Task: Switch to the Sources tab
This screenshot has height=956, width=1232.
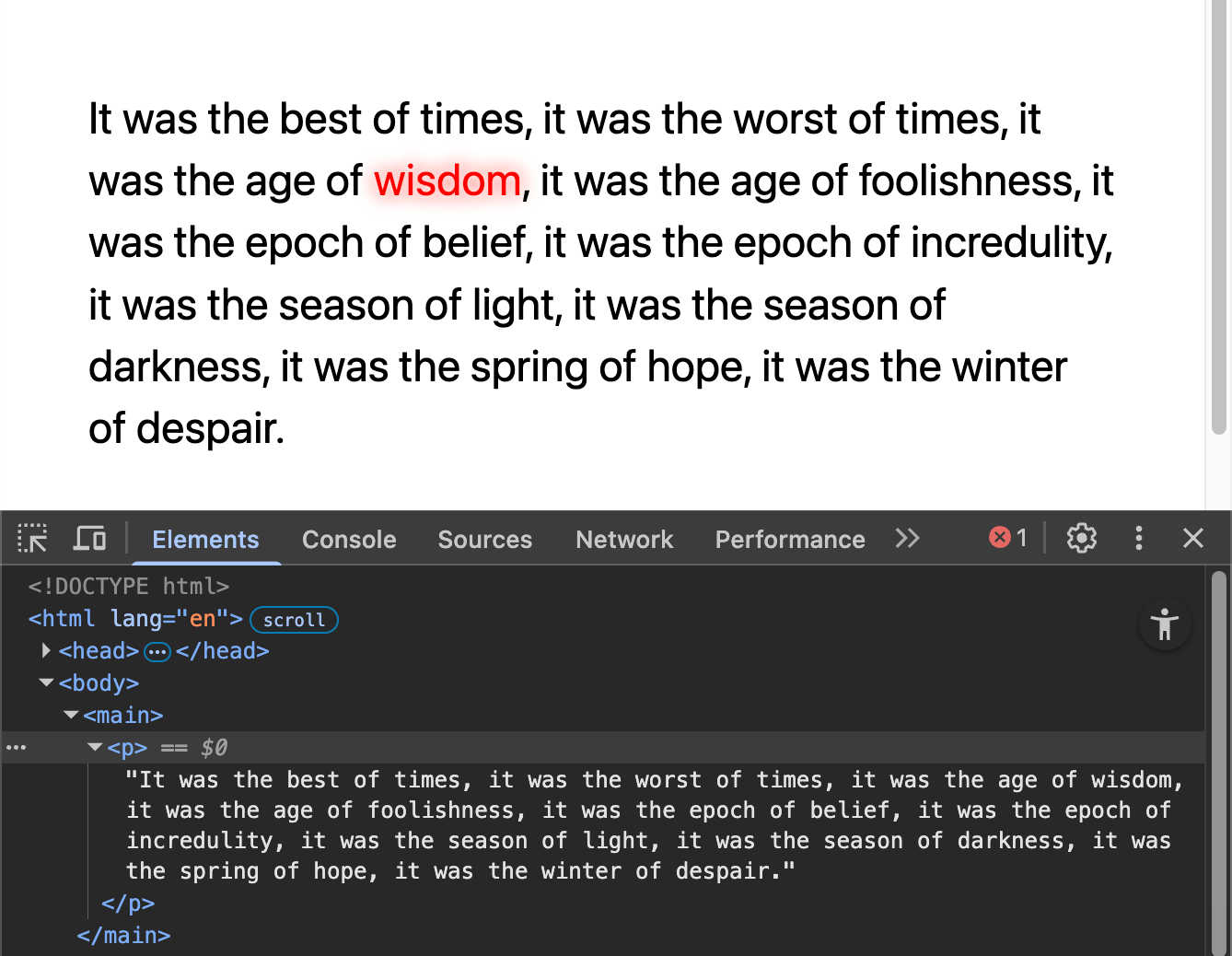Action: (x=484, y=540)
